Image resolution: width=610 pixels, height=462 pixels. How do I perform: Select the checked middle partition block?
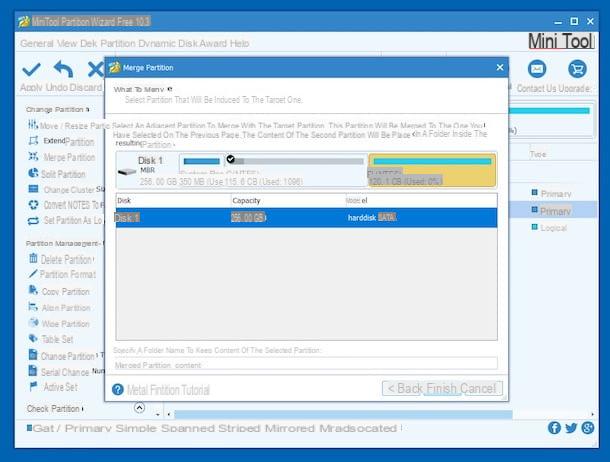[x=296, y=170]
